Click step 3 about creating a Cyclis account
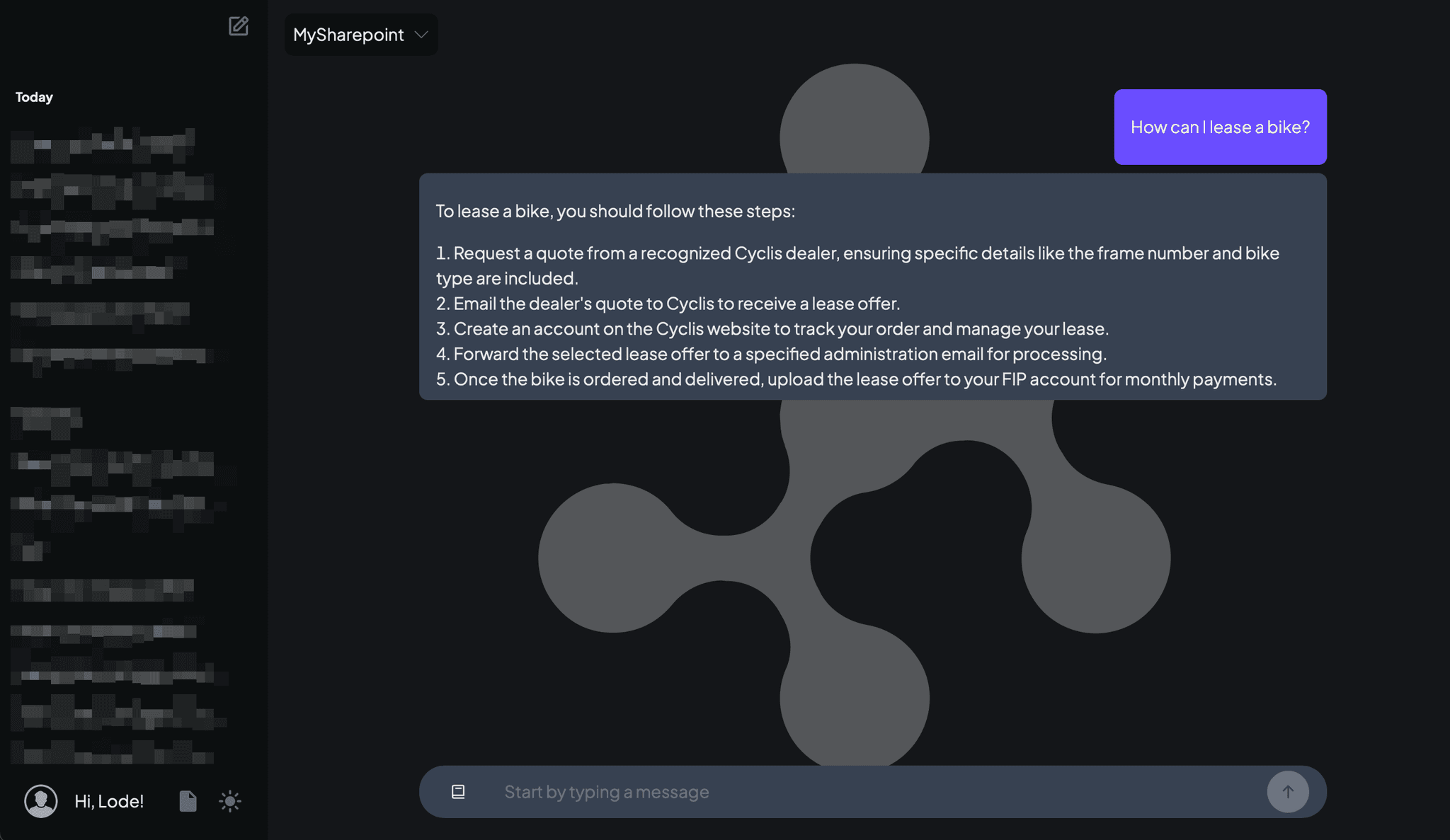 coord(772,328)
